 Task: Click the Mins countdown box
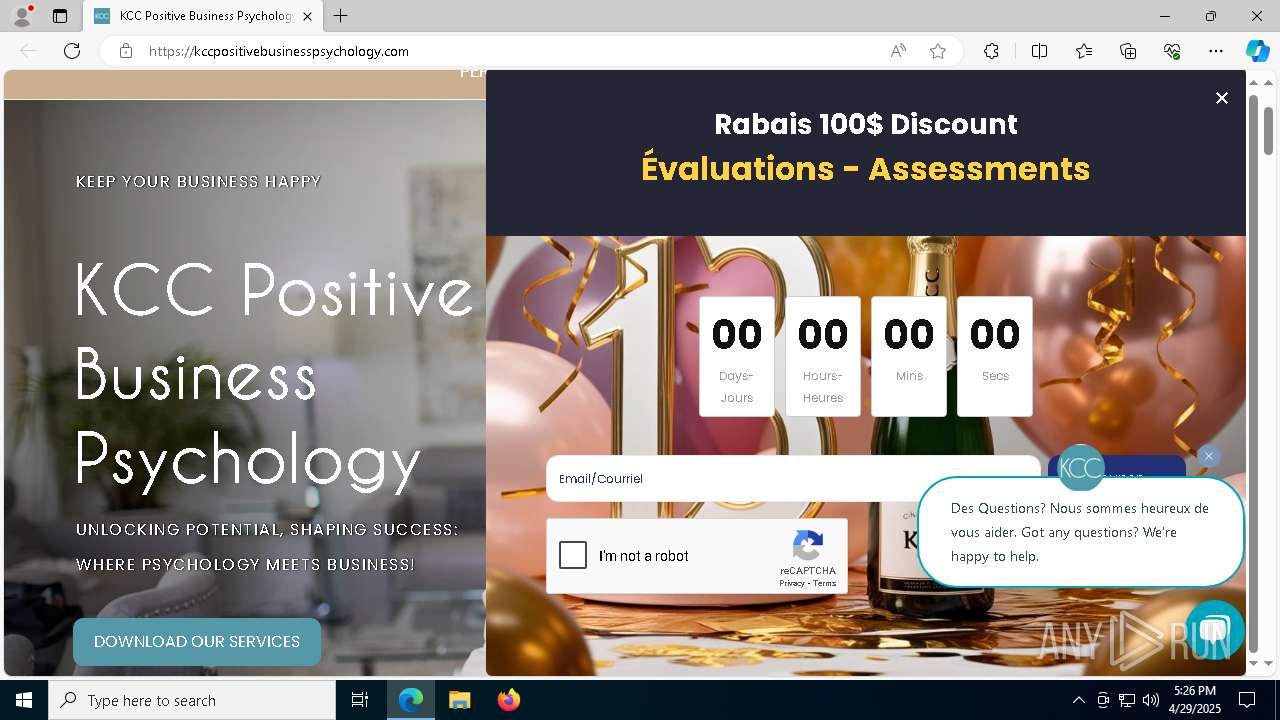909,356
